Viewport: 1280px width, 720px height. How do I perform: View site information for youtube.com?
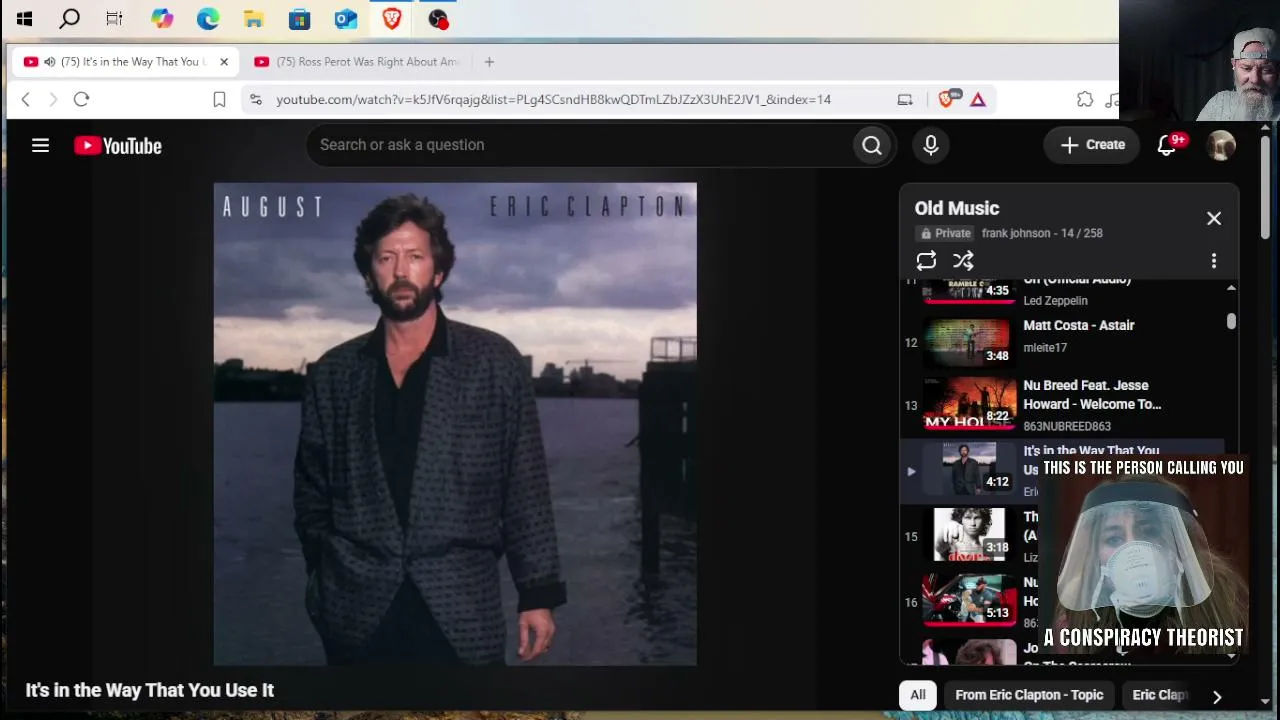tap(256, 99)
